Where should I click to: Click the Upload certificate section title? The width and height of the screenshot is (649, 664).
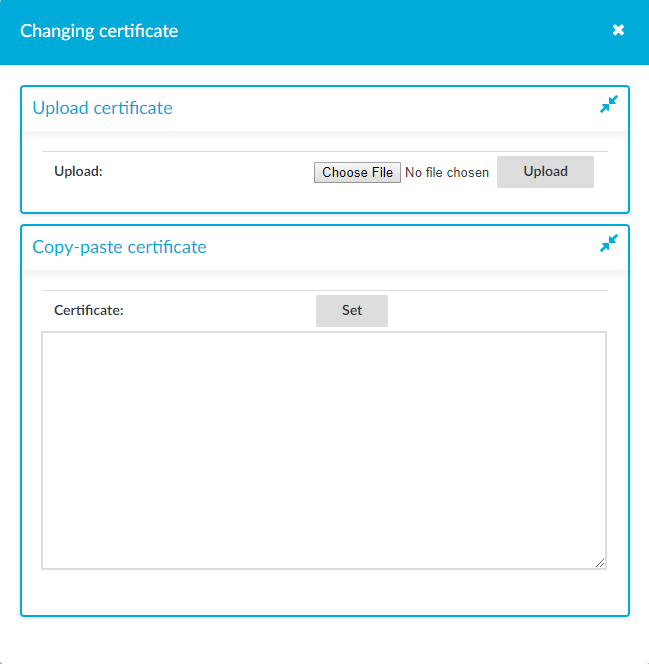[x=102, y=108]
